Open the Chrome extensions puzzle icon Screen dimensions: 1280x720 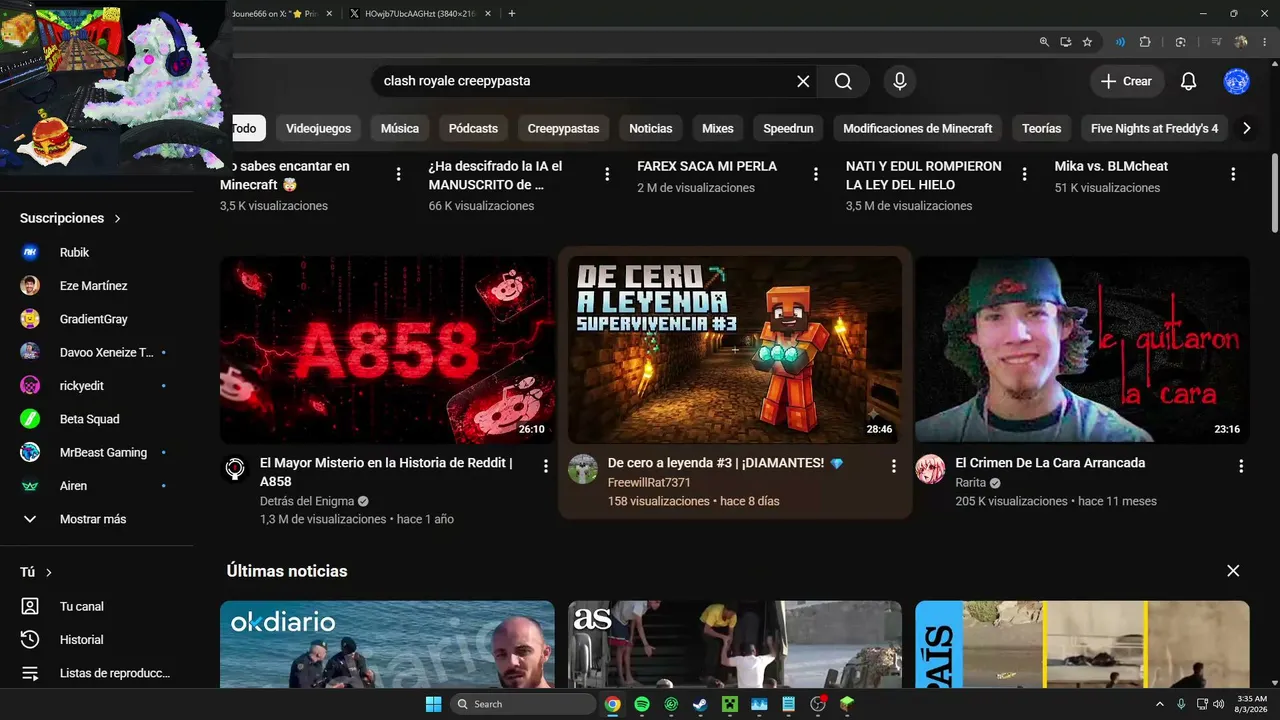(x=1145, y=42)
